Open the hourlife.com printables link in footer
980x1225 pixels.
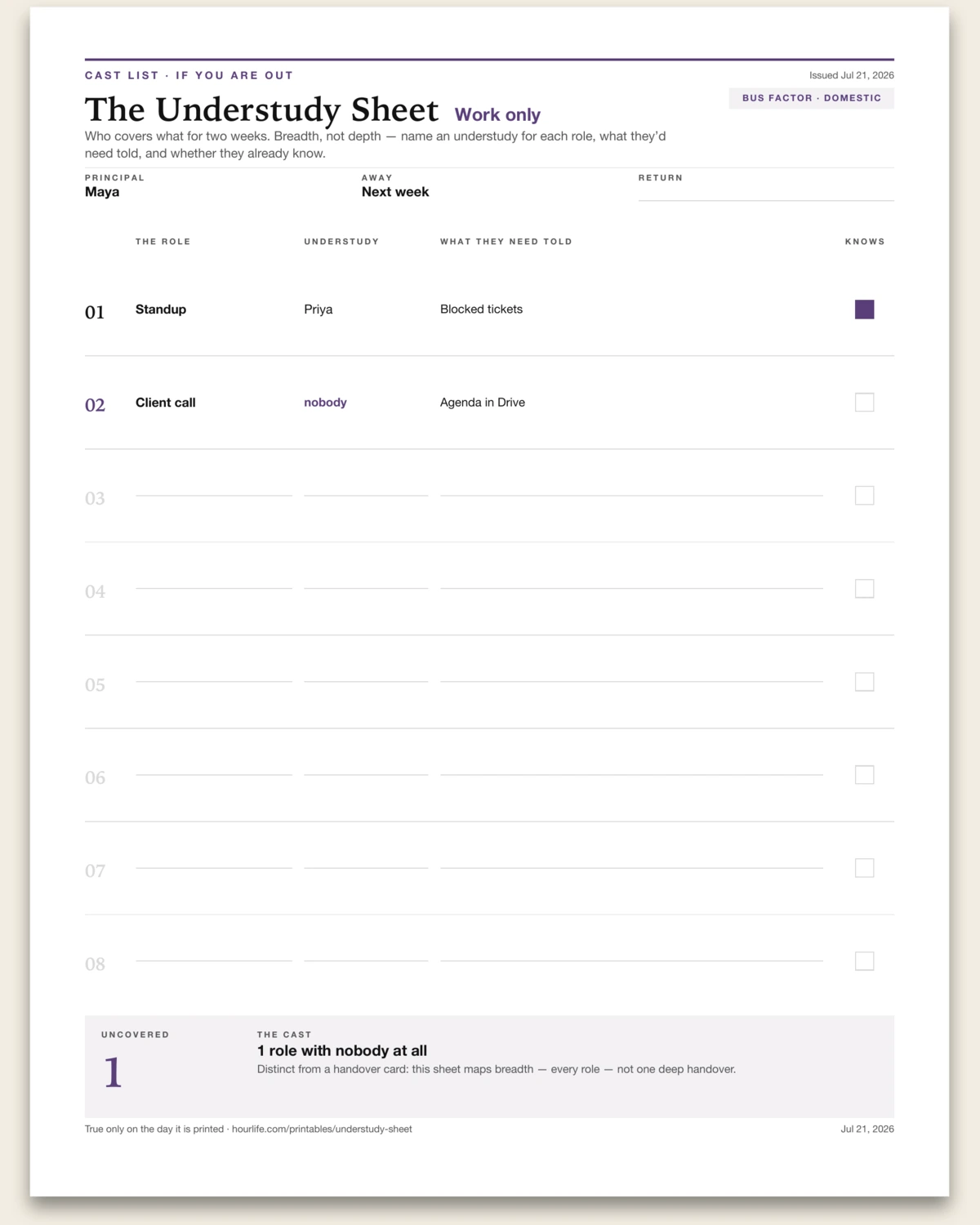(322, 1129)
